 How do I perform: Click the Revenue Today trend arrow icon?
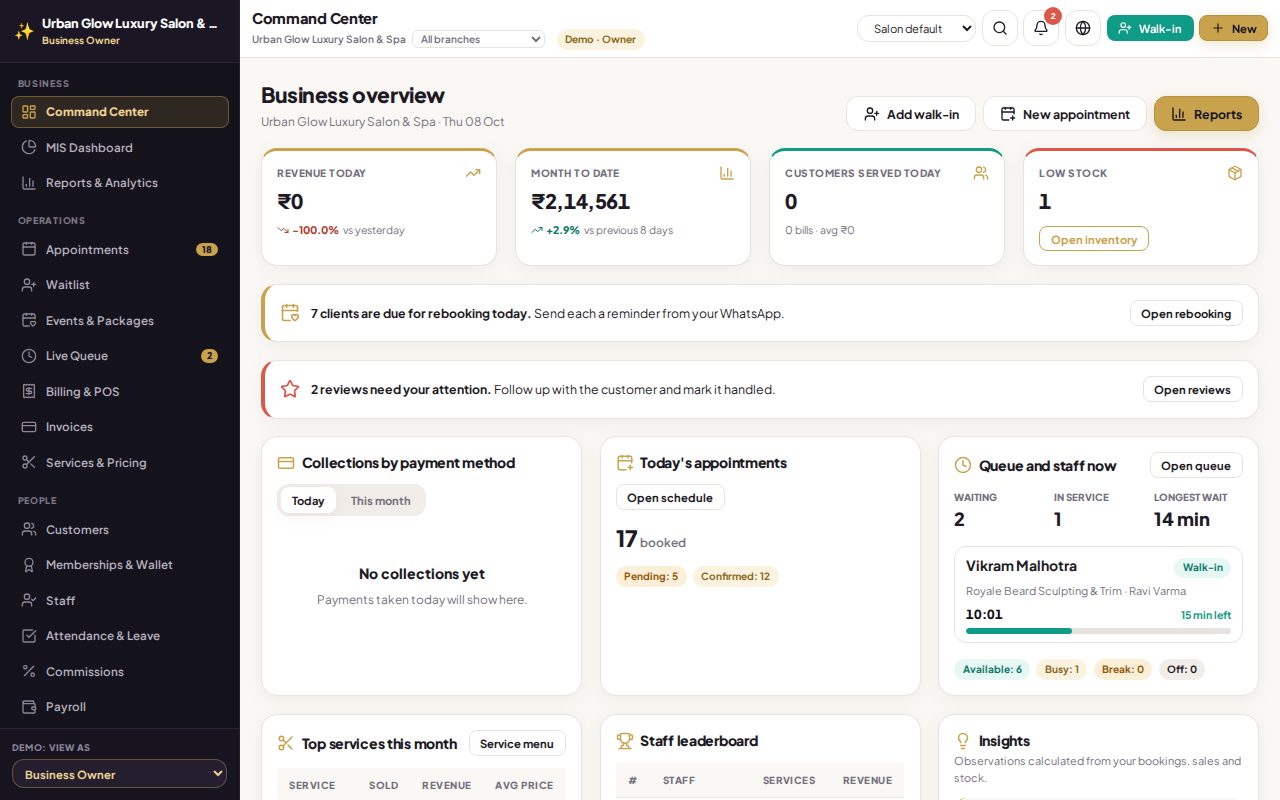(x=473, y=173)
